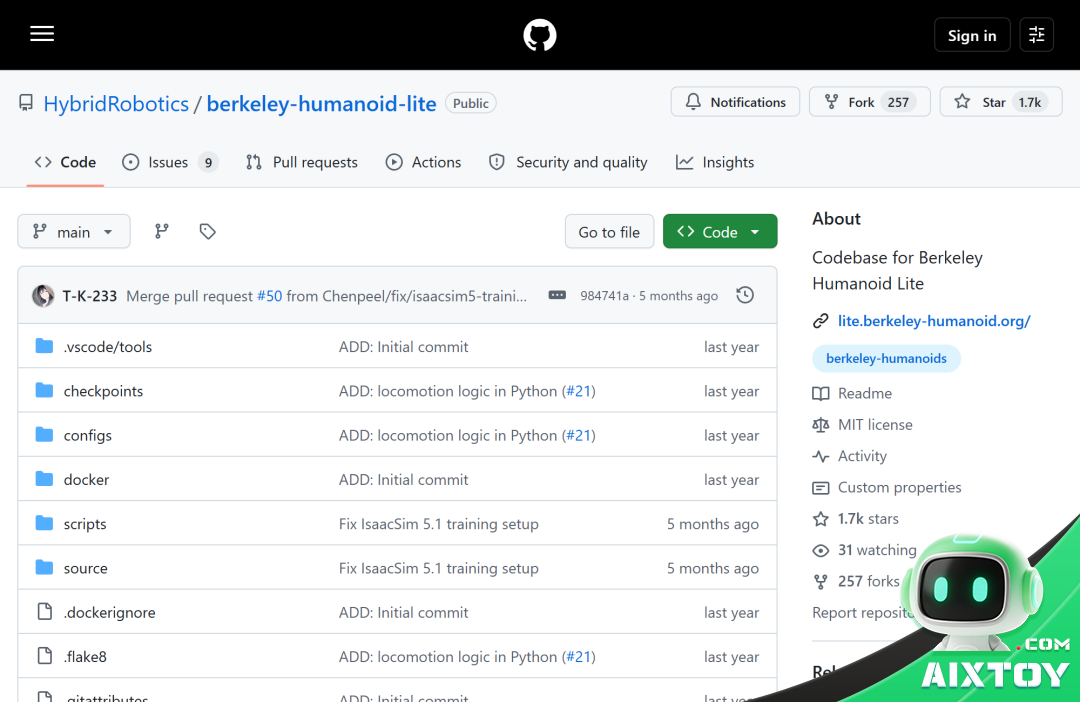Open the .dockerignore file
Viewport: 1080px width, 702px height.
(x=109, y=612)
